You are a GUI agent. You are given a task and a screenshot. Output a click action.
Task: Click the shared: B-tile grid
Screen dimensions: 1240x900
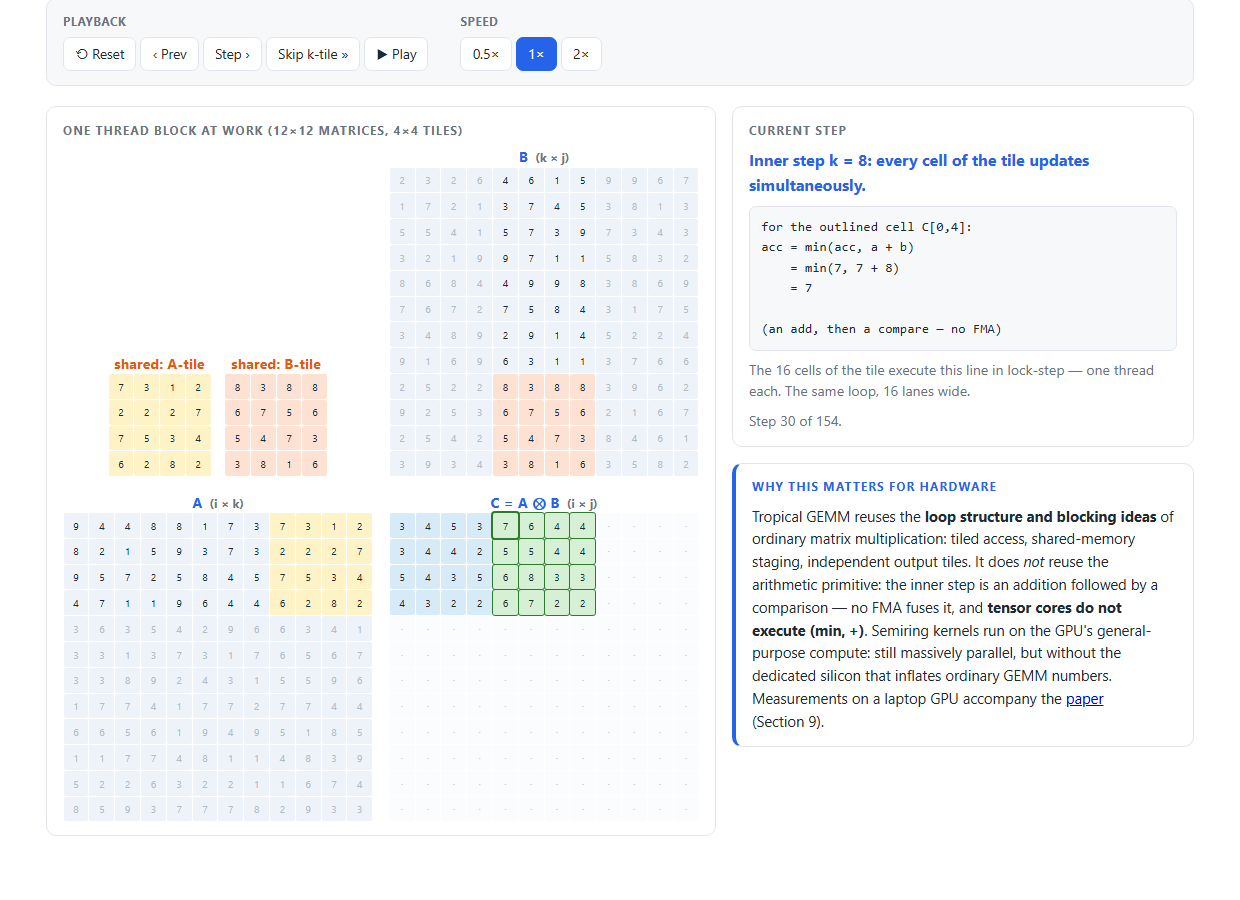[277, 425]
